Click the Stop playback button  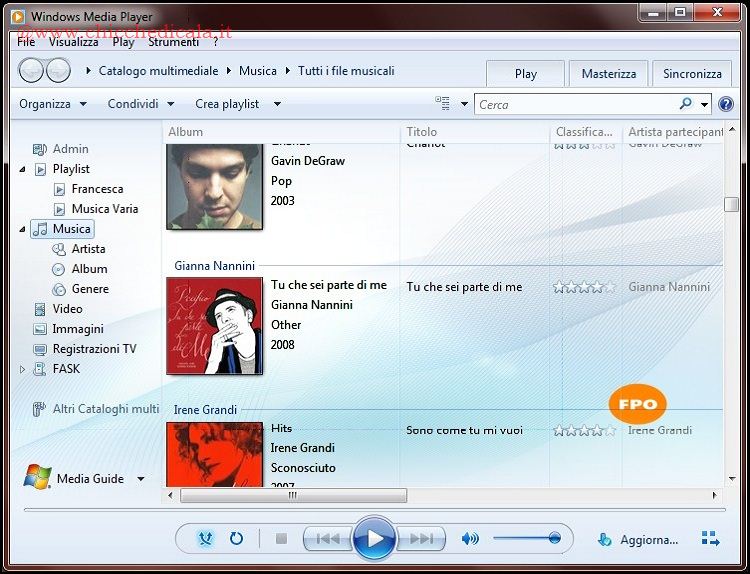click(x=281, y=539)
